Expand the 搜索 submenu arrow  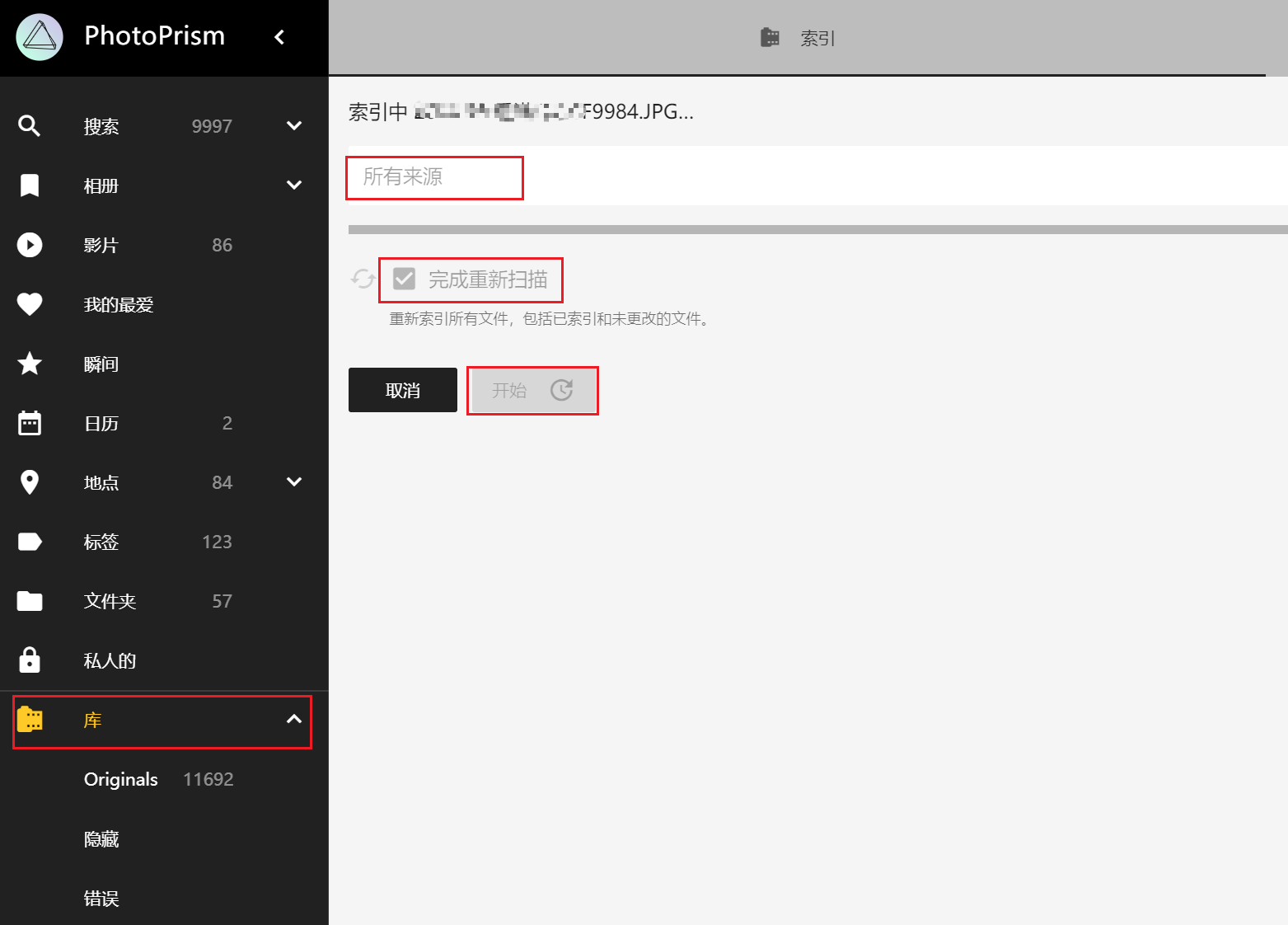coord(294,126)
